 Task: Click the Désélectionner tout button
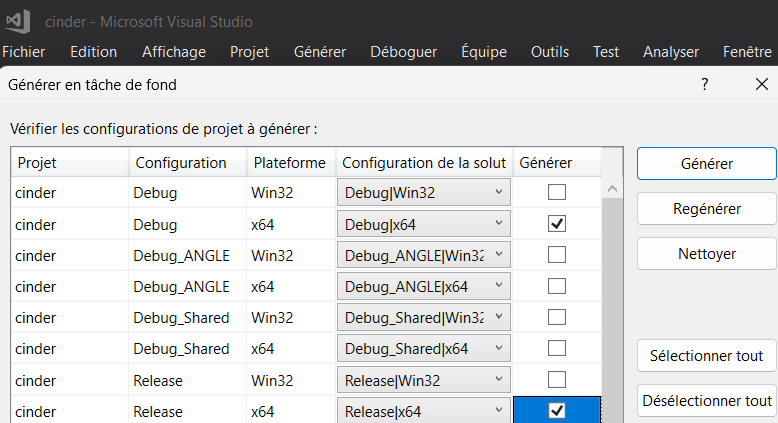point(707,401)
